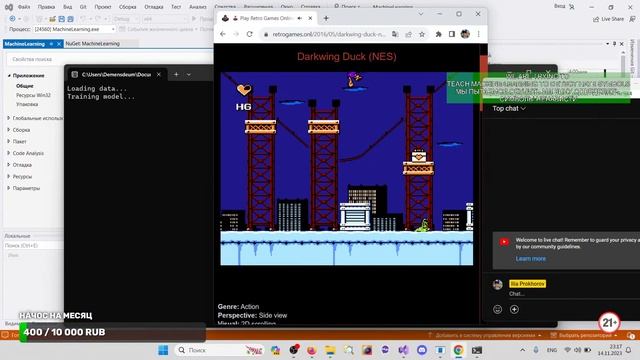Close the C:\Users terminal tab
Screen dimensions: 640x360
[x=159, y=75]
